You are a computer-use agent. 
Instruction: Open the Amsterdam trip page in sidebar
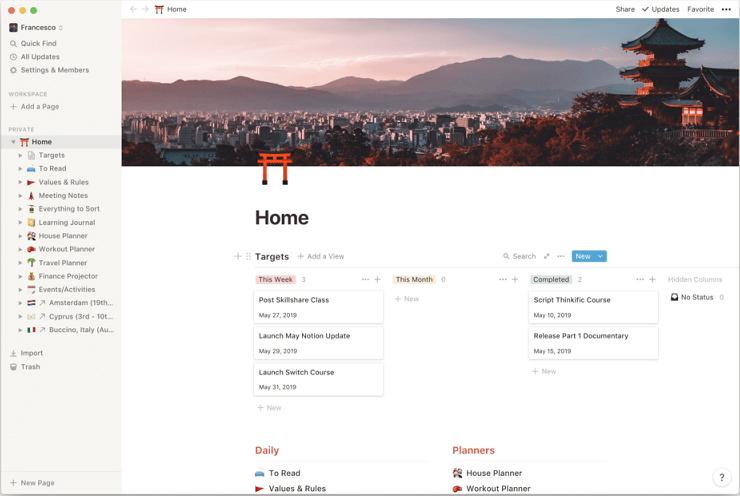point(81,303)
